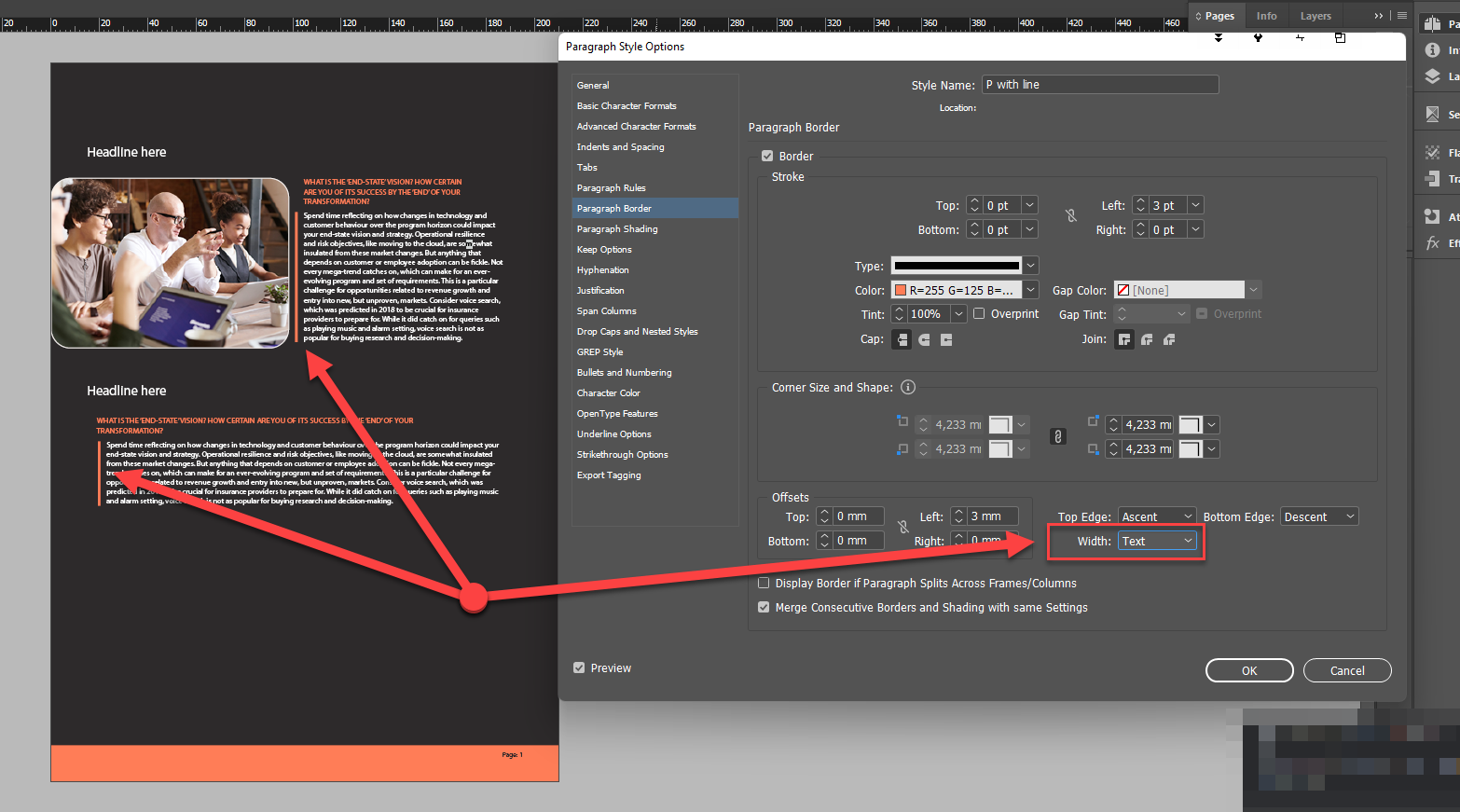Click the Cancel button

(1347, 669)
